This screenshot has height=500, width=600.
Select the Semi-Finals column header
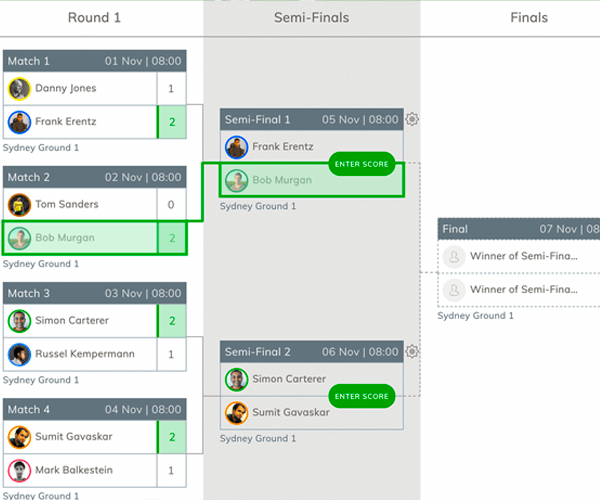pos(311,18)
